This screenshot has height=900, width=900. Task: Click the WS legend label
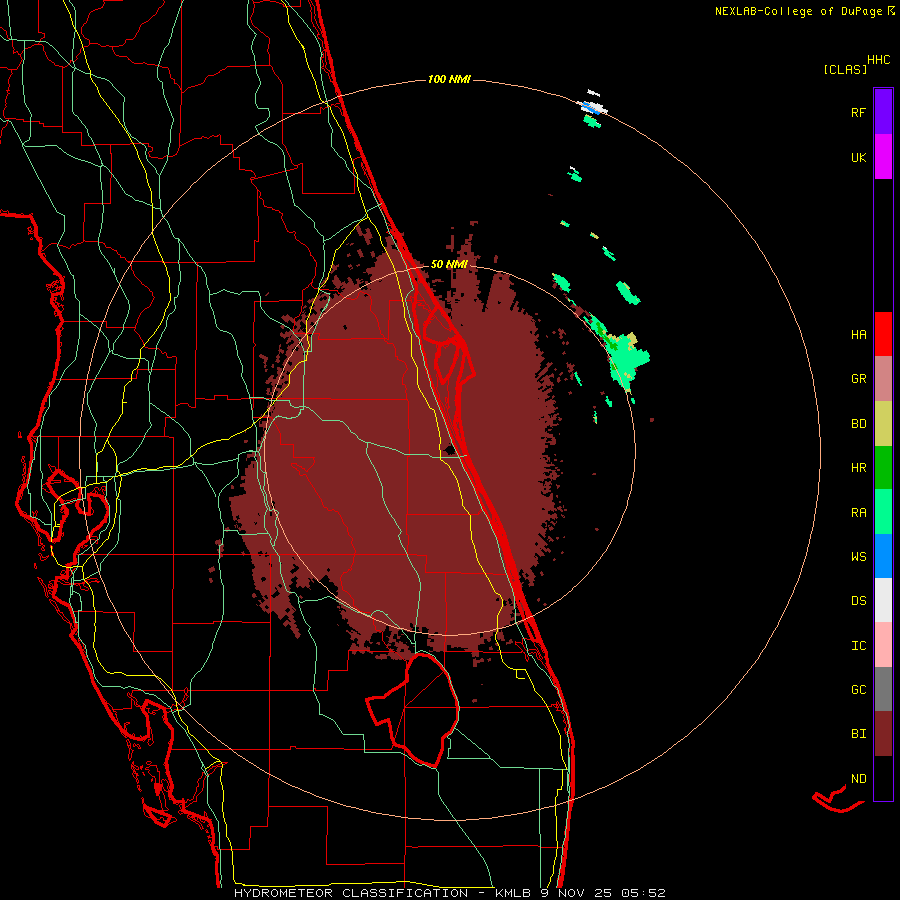click(x=858, y=557)
